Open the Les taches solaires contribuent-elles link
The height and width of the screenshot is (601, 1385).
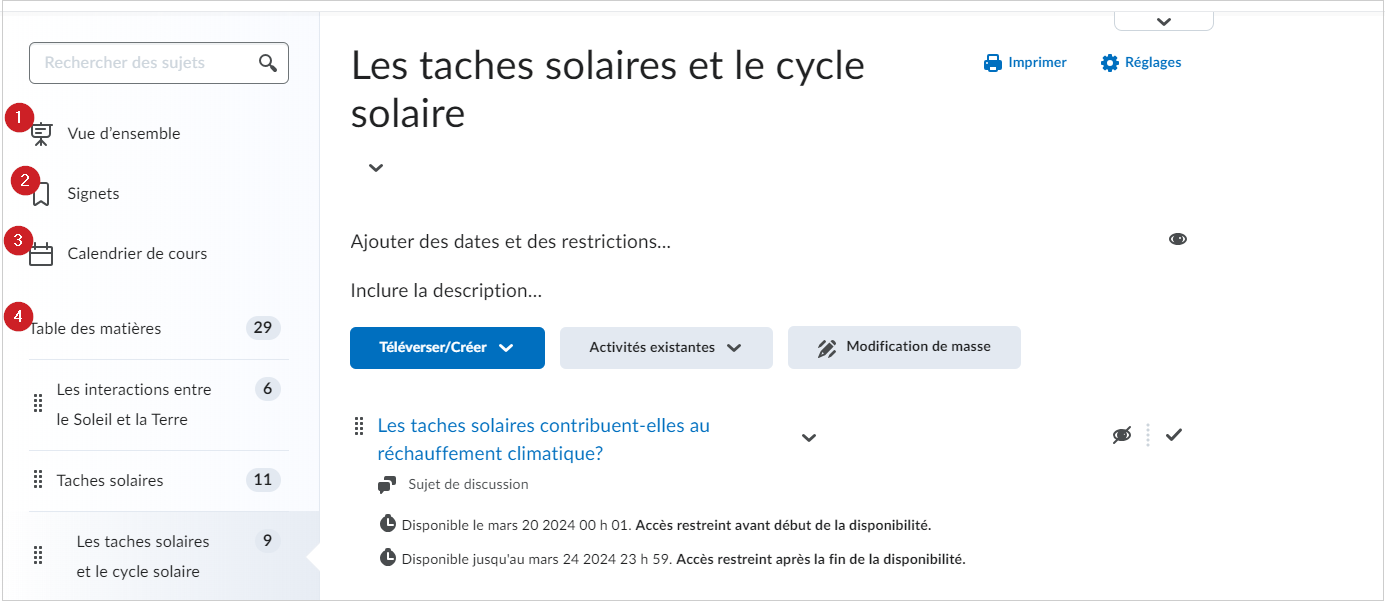tap(543, 439)
